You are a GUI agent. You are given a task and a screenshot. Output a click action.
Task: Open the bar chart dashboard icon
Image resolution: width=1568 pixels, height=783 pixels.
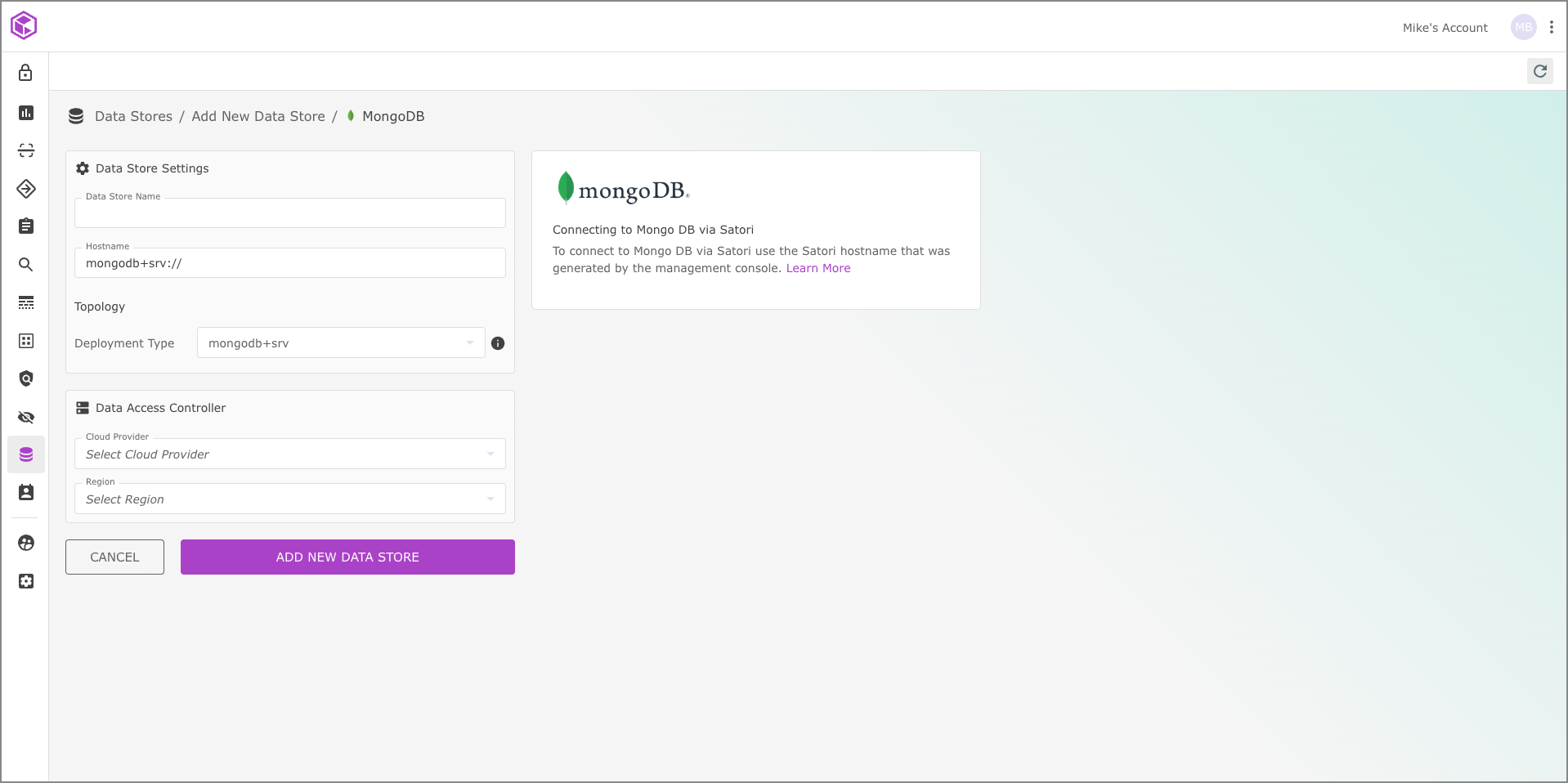click(x=26, y=113)
